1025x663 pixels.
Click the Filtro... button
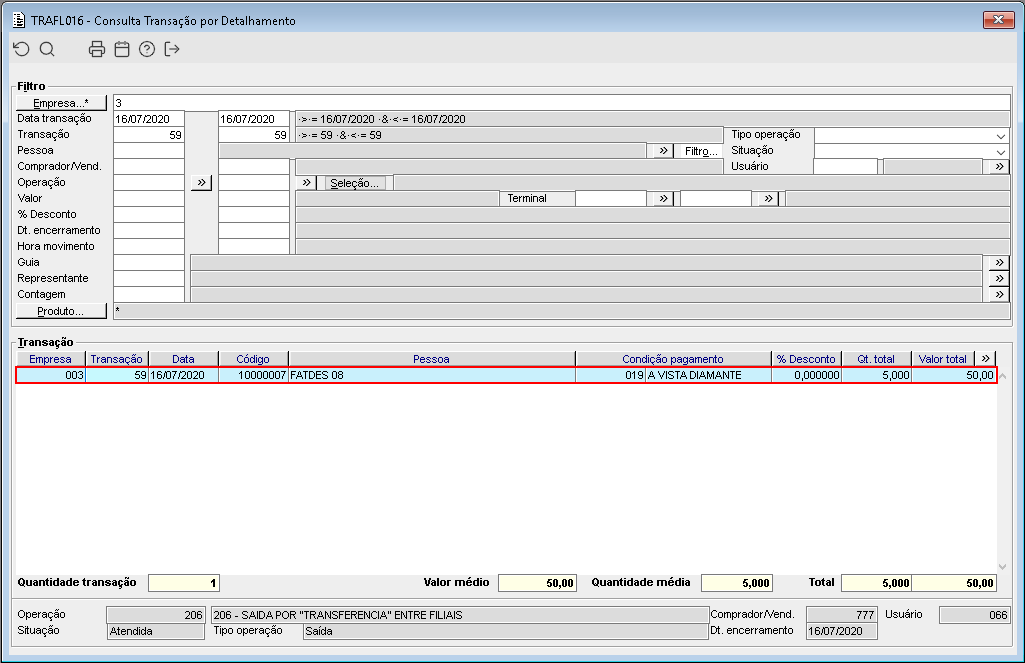click(700, 151)
